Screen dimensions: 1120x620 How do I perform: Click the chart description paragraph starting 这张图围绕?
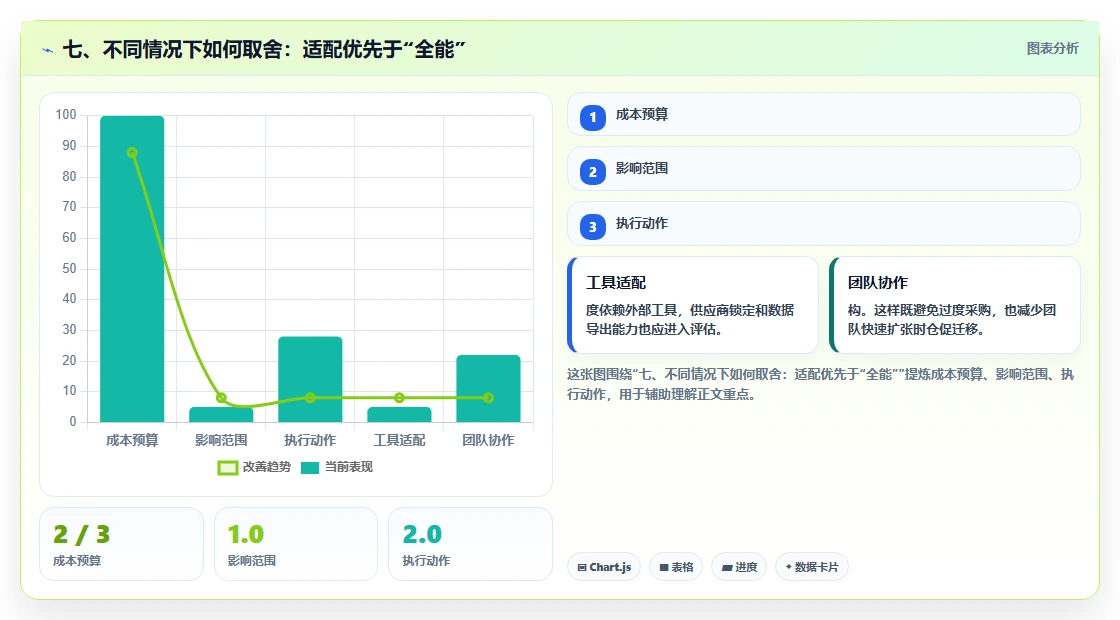pyautogui.click(x=821, y=384)
